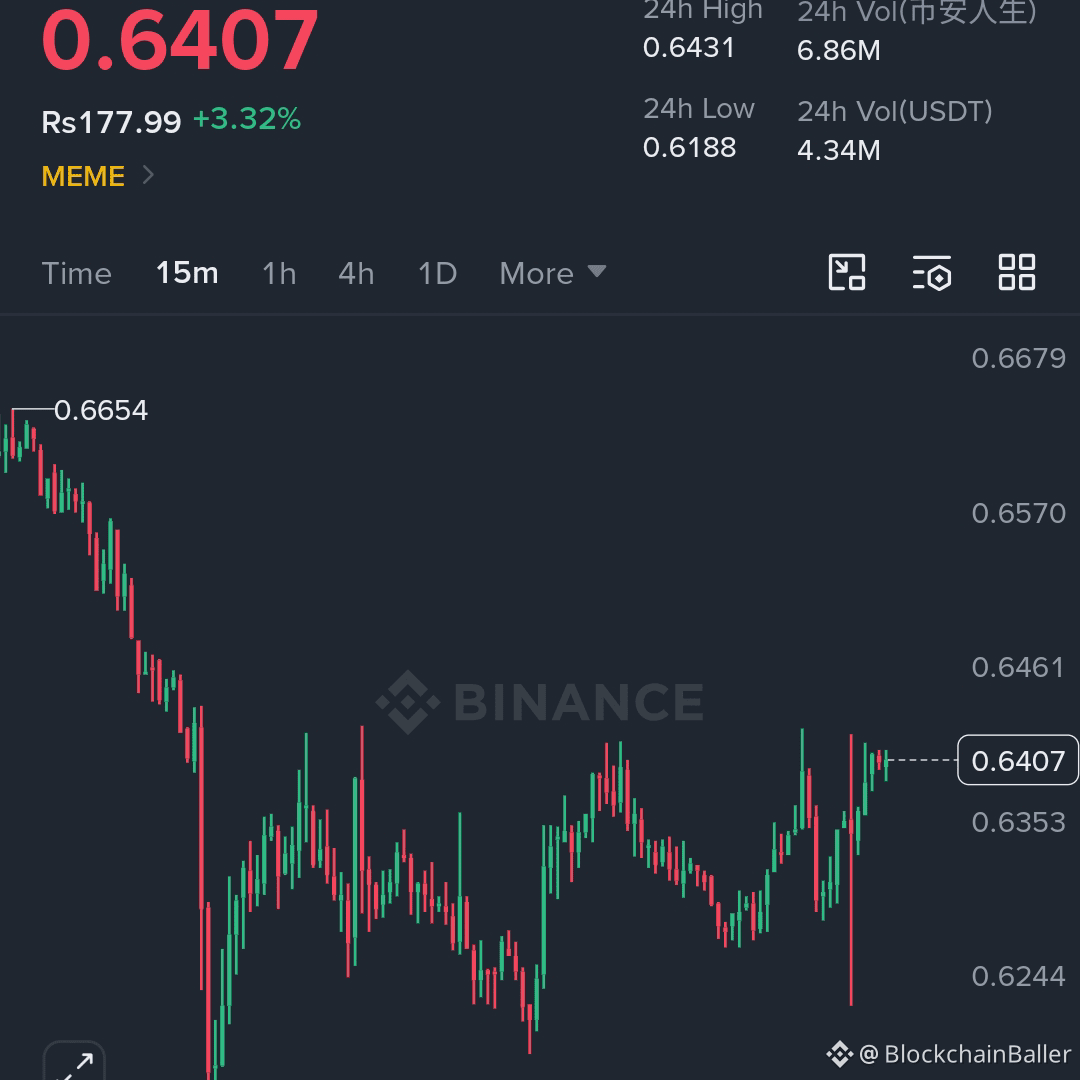The image size is (1080, 1080).
Task: Click the 24h Low value 0.6188
Action: 689,147
